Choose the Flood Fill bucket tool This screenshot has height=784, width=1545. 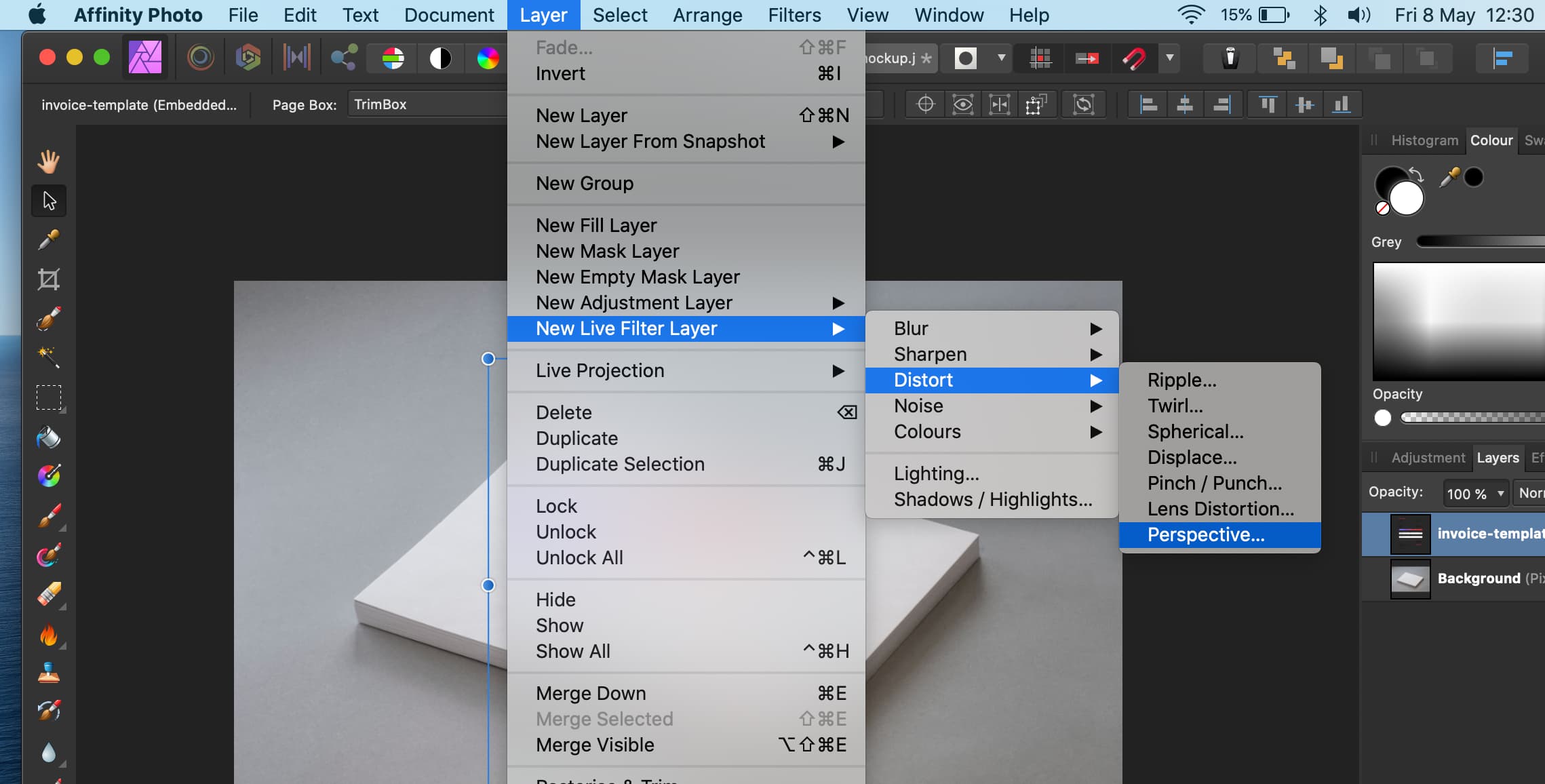tap(48, 437)
